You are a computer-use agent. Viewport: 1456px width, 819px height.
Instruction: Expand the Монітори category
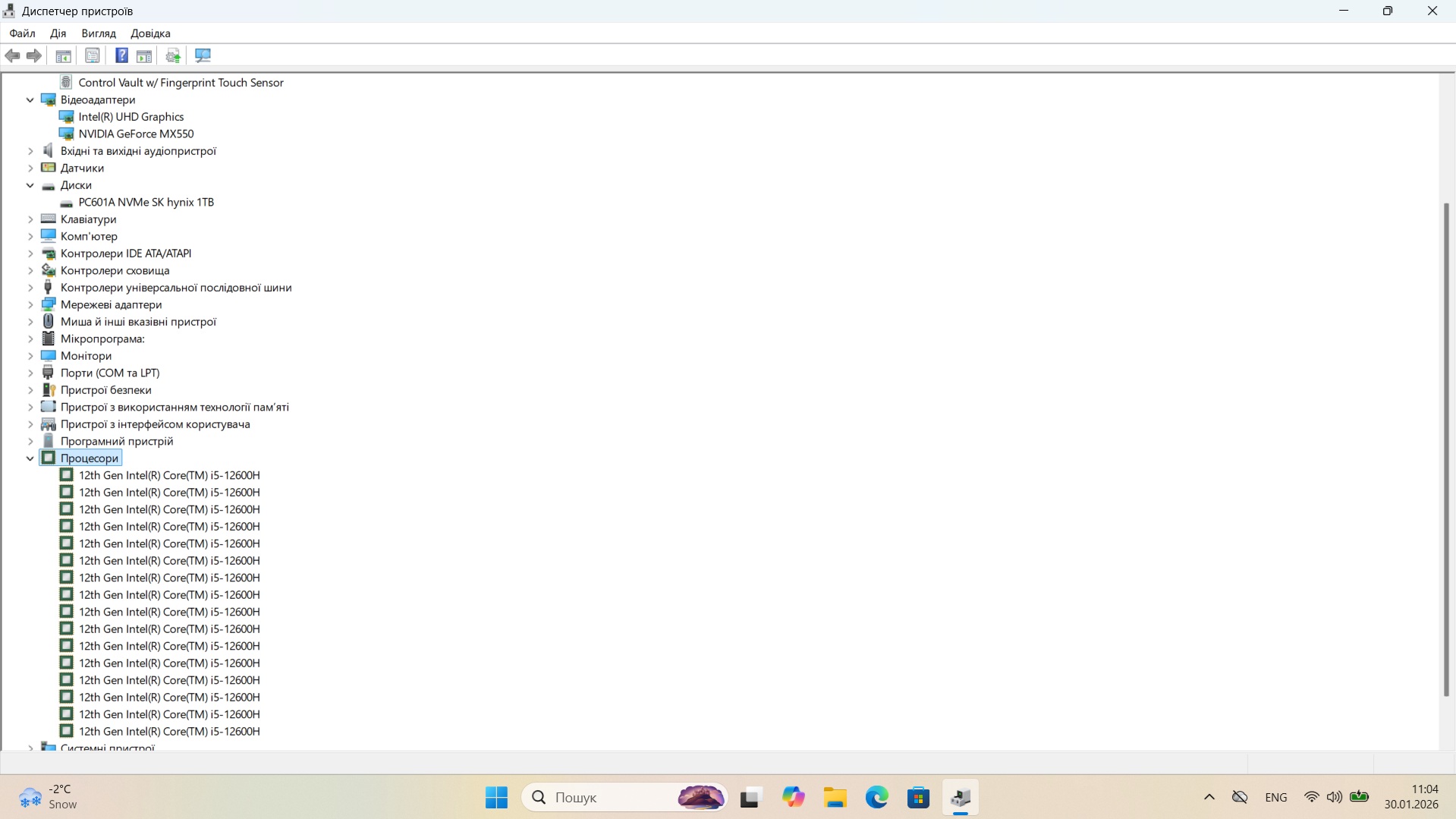click(30, 356)
